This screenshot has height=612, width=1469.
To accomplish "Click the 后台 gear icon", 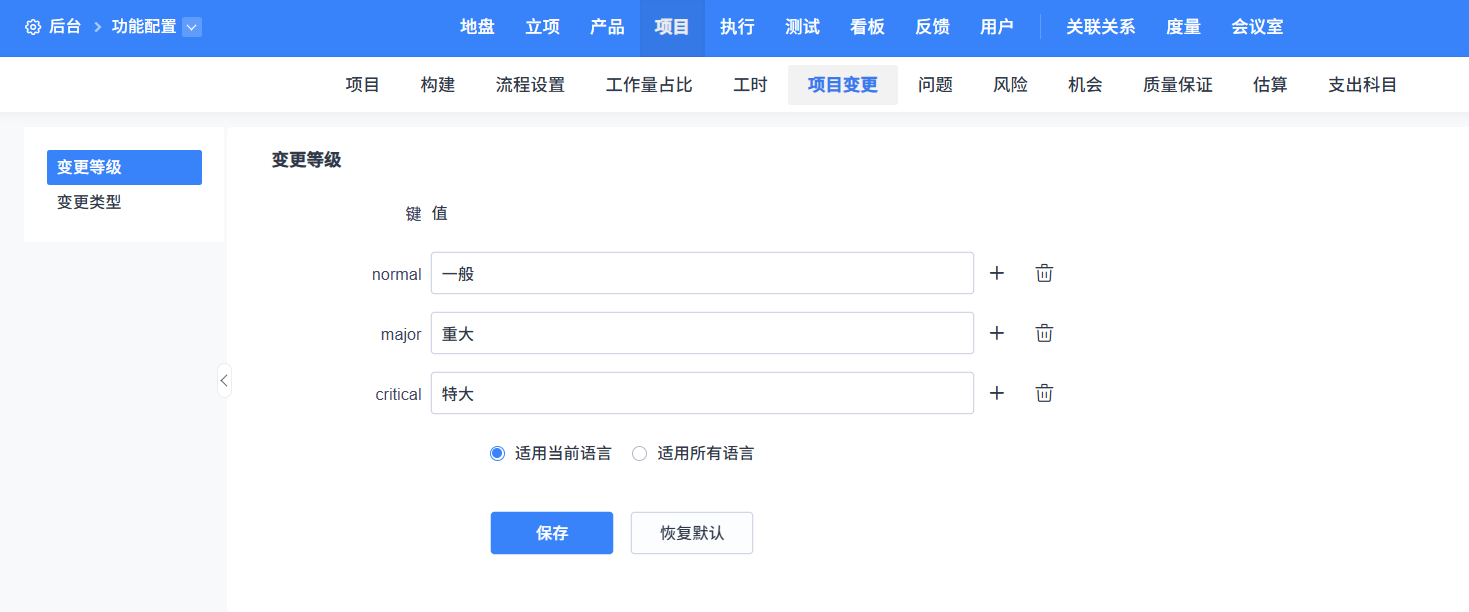I will [x=33, y=27].
